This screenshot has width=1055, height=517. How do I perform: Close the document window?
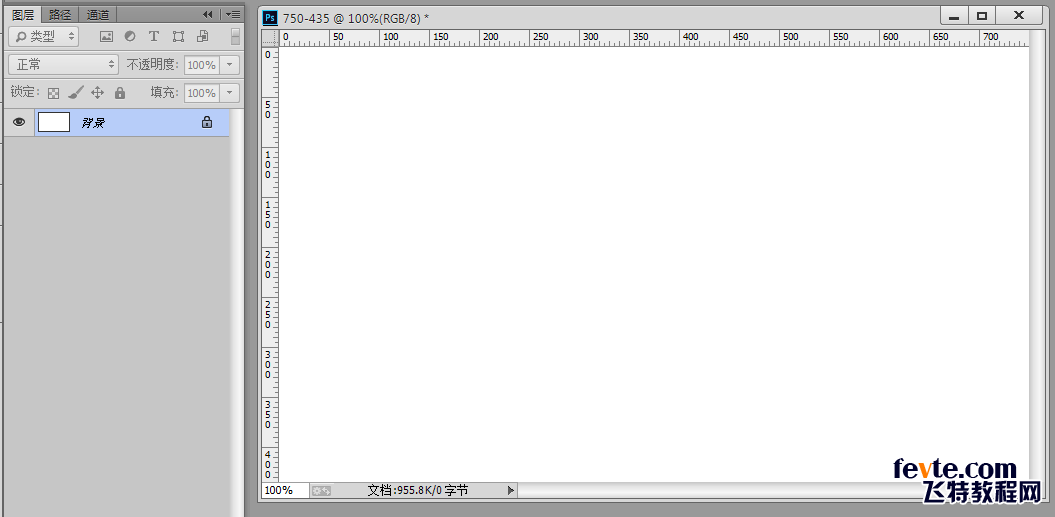(1019, 15)
